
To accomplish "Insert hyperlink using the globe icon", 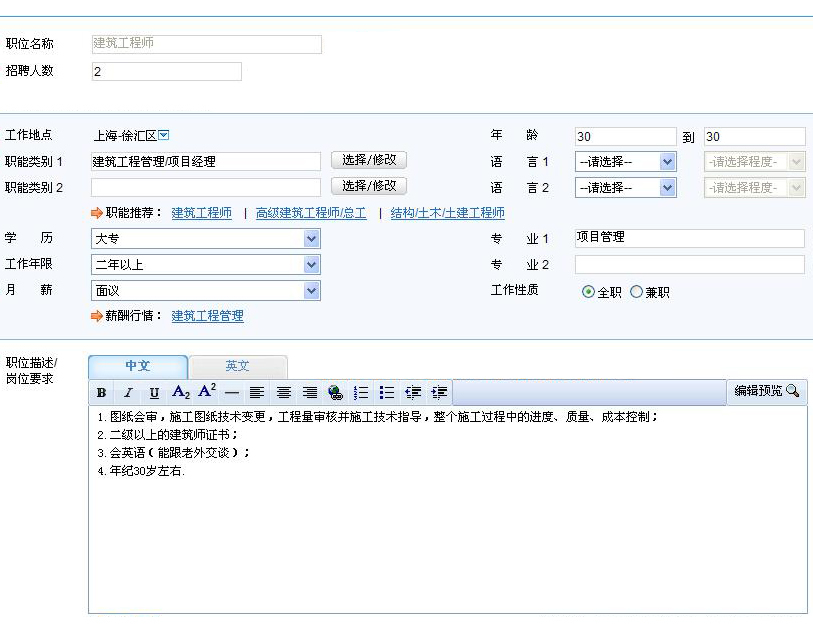I will [x=336, y=393].
